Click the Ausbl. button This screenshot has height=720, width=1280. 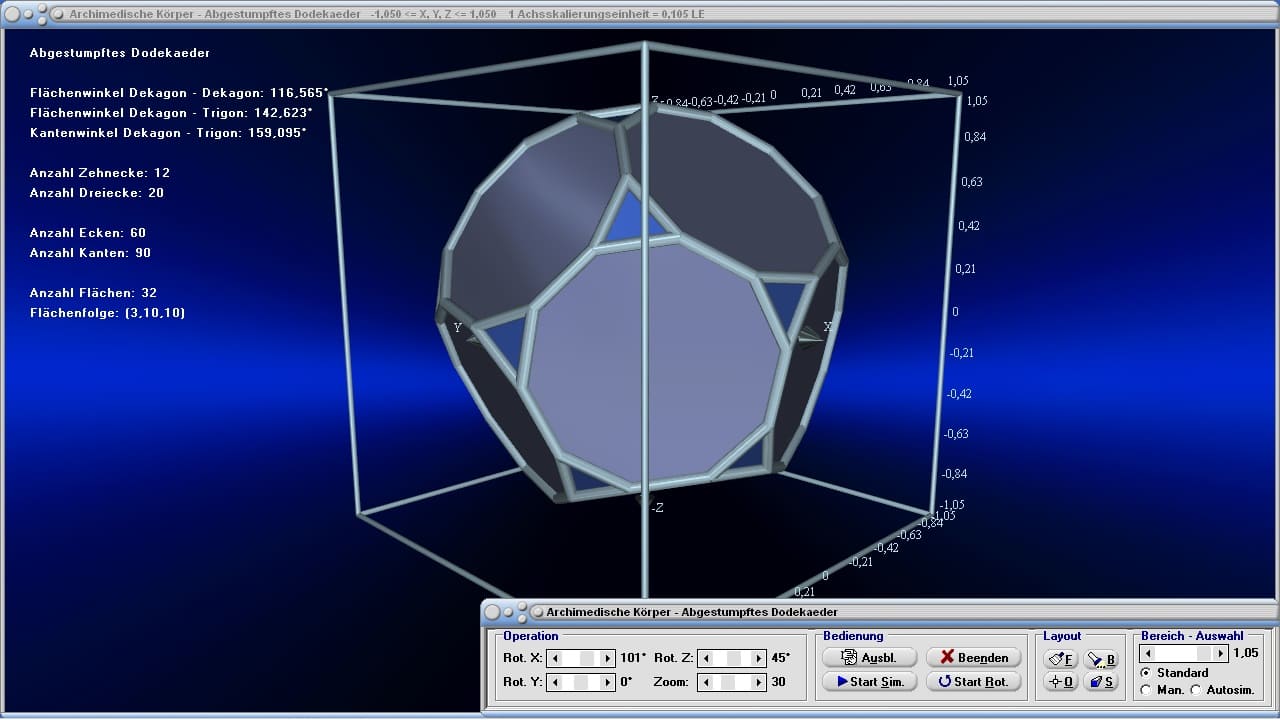click(869, 657)
